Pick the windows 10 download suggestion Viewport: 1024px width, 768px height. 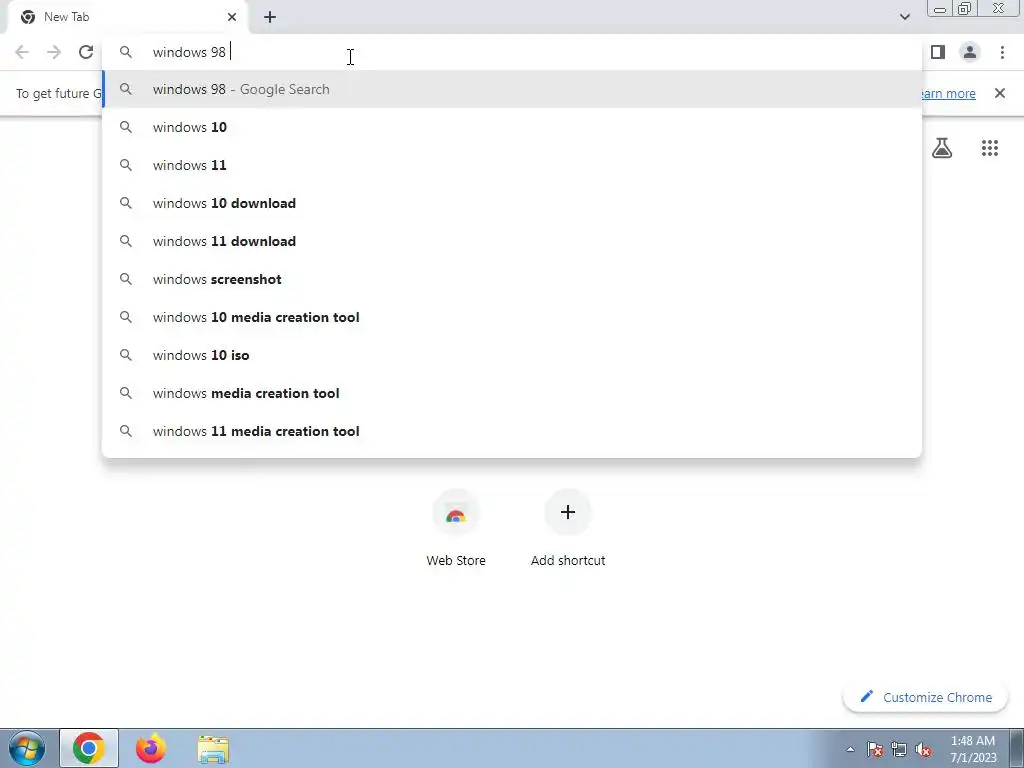(512, 203)
